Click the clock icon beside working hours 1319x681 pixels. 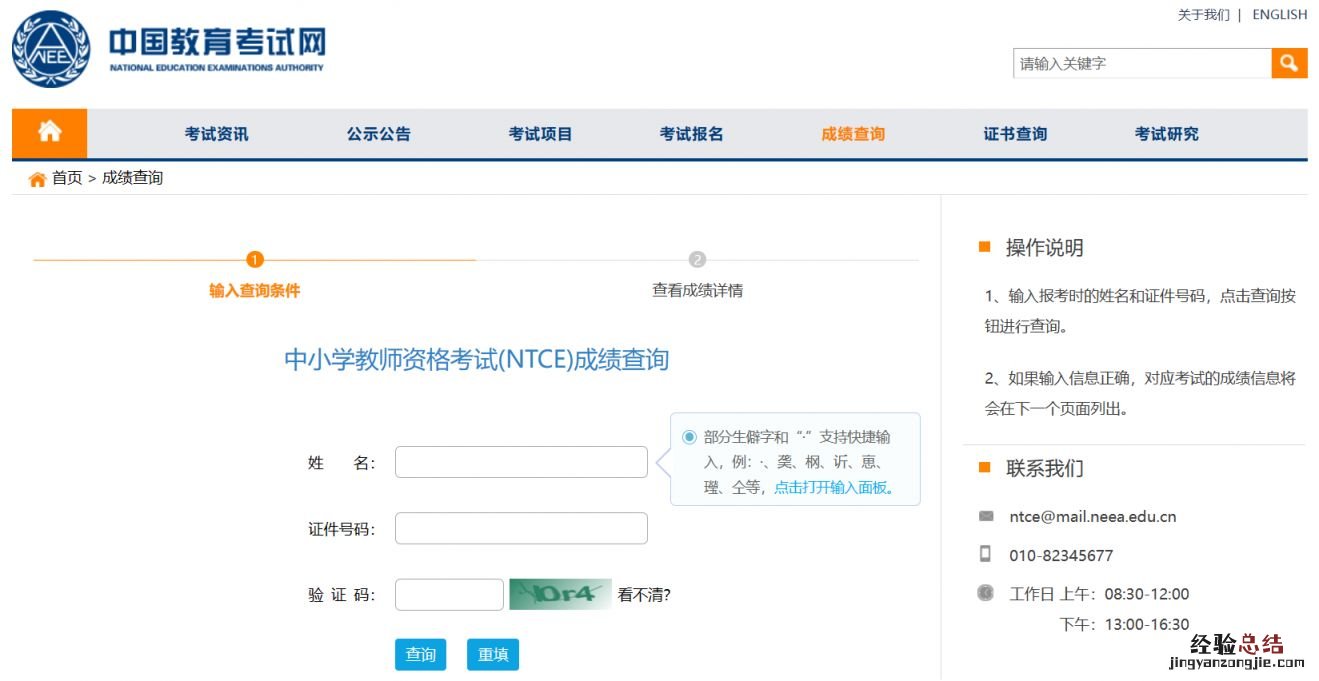pos(986,593)
